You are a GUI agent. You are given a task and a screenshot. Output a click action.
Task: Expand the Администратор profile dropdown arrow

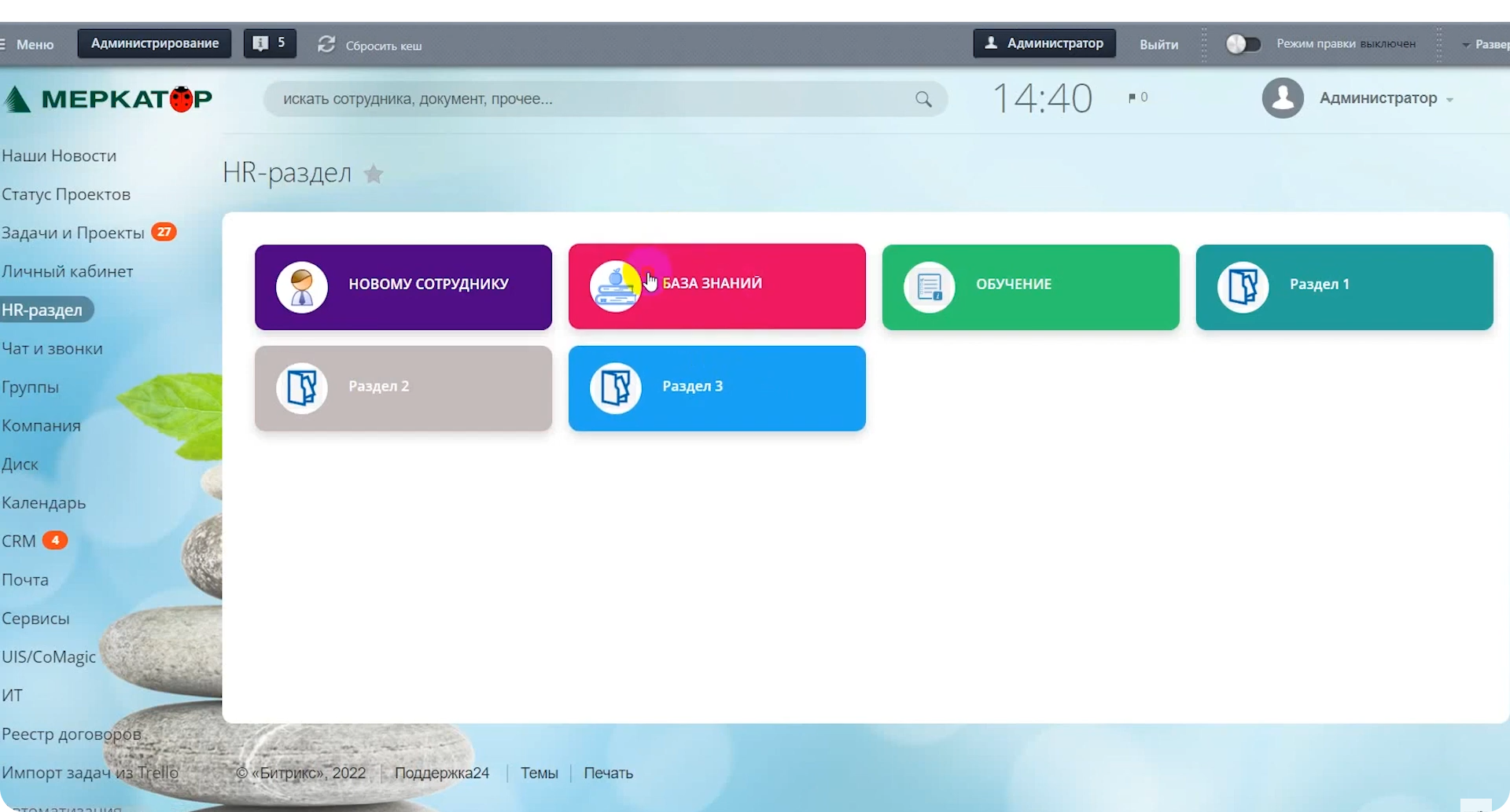click(1449, 100)
